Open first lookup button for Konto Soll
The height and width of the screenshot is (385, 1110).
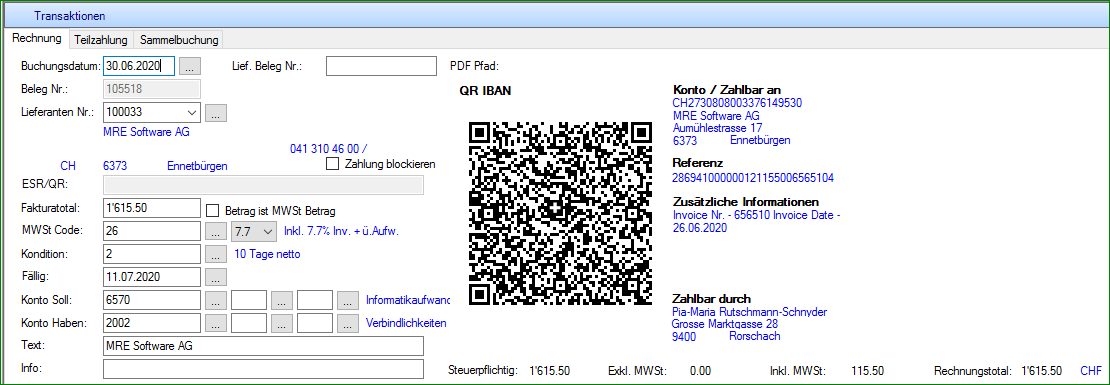pos(217,301)
